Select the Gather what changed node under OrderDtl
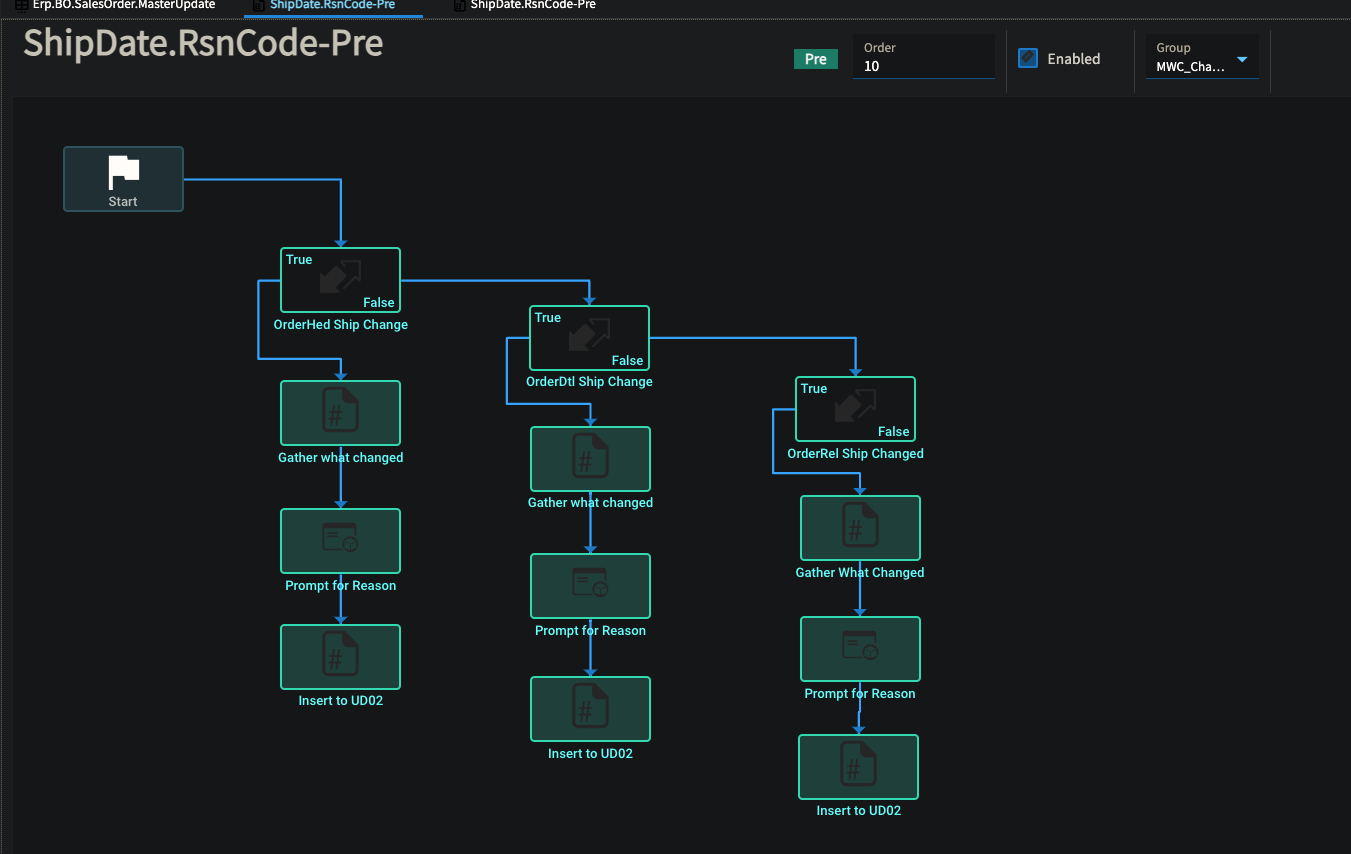 point(590,459)
